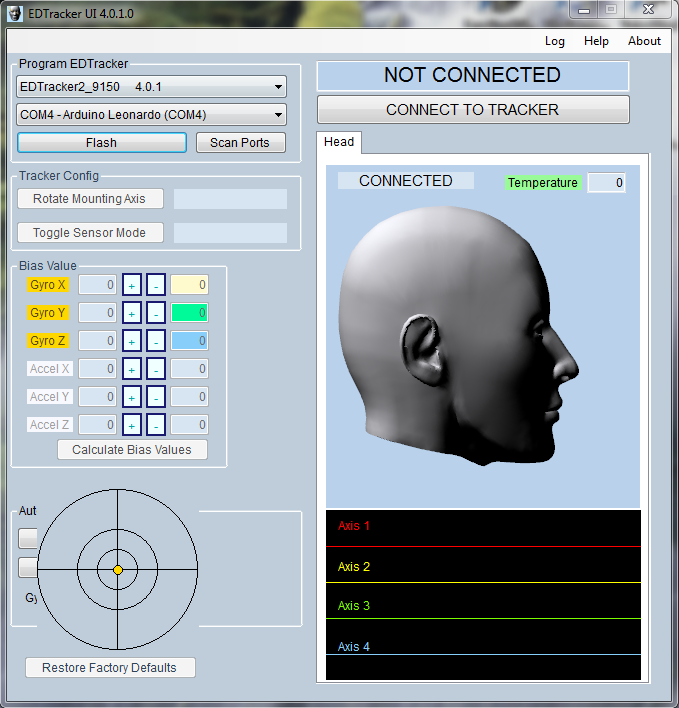Screen dimensions: 679x708
Task: Minimize the EDTracker UI window
Action: 584,9
